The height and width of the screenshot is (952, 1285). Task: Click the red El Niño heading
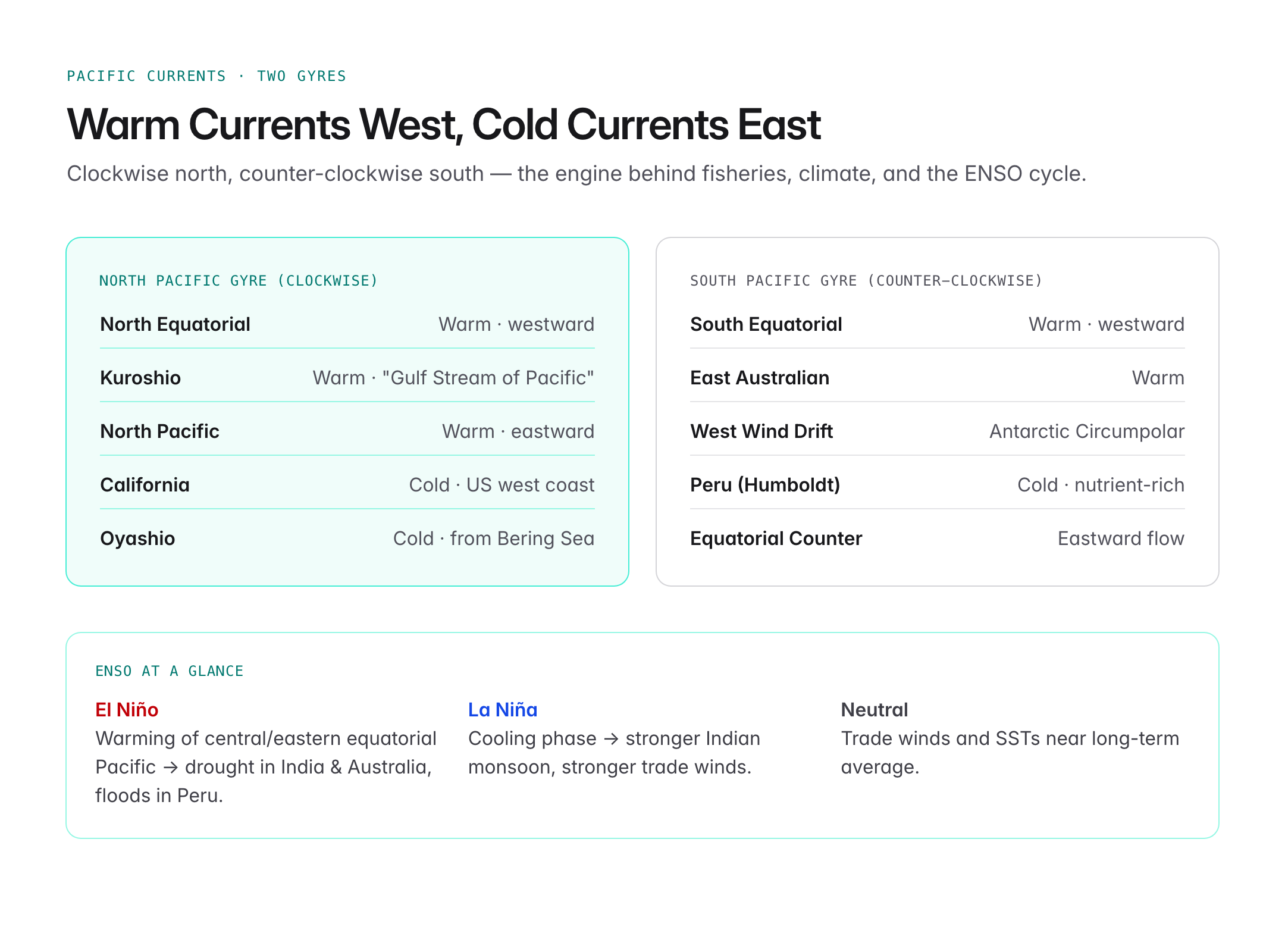coord(127,709)
